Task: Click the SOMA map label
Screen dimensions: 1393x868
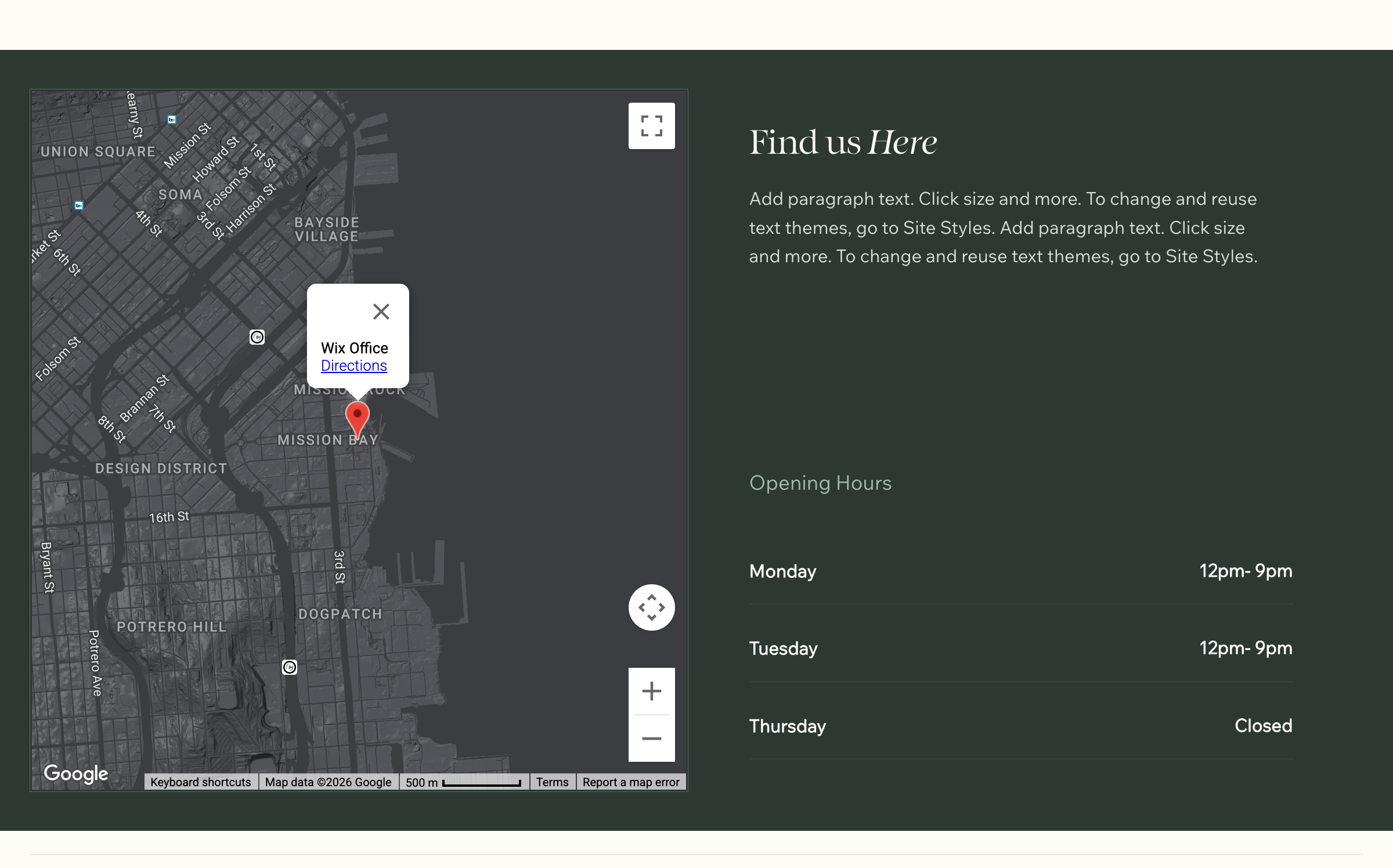Action: click(181, 195)
